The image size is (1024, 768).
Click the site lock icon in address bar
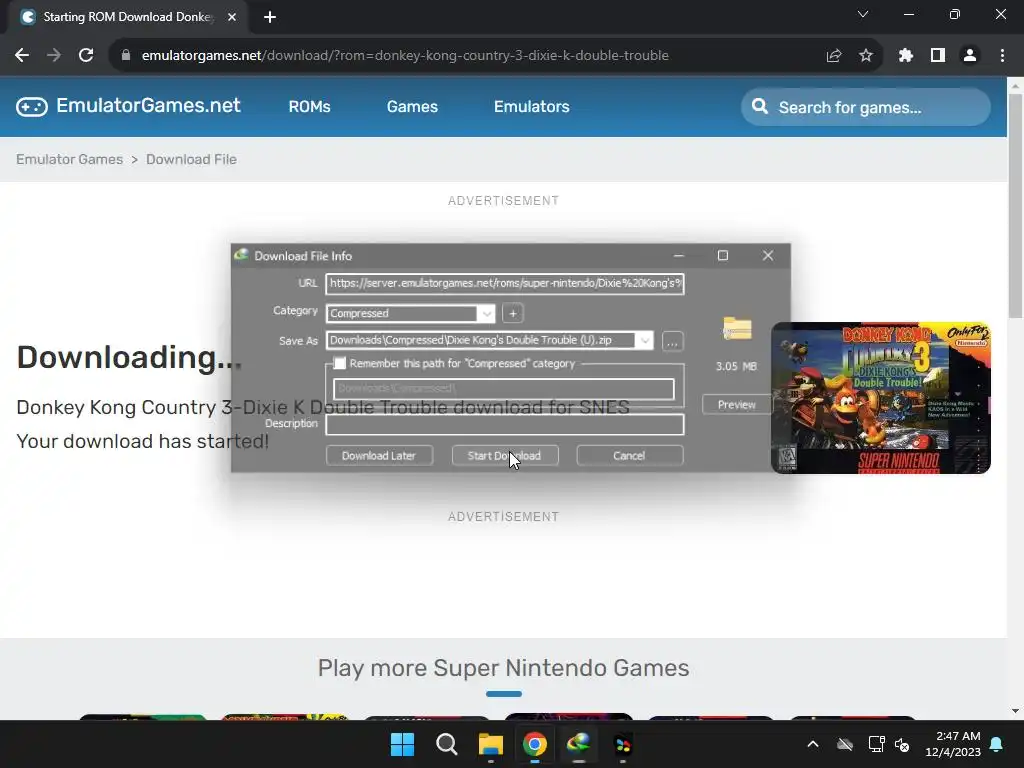click(x=125, y=56)
